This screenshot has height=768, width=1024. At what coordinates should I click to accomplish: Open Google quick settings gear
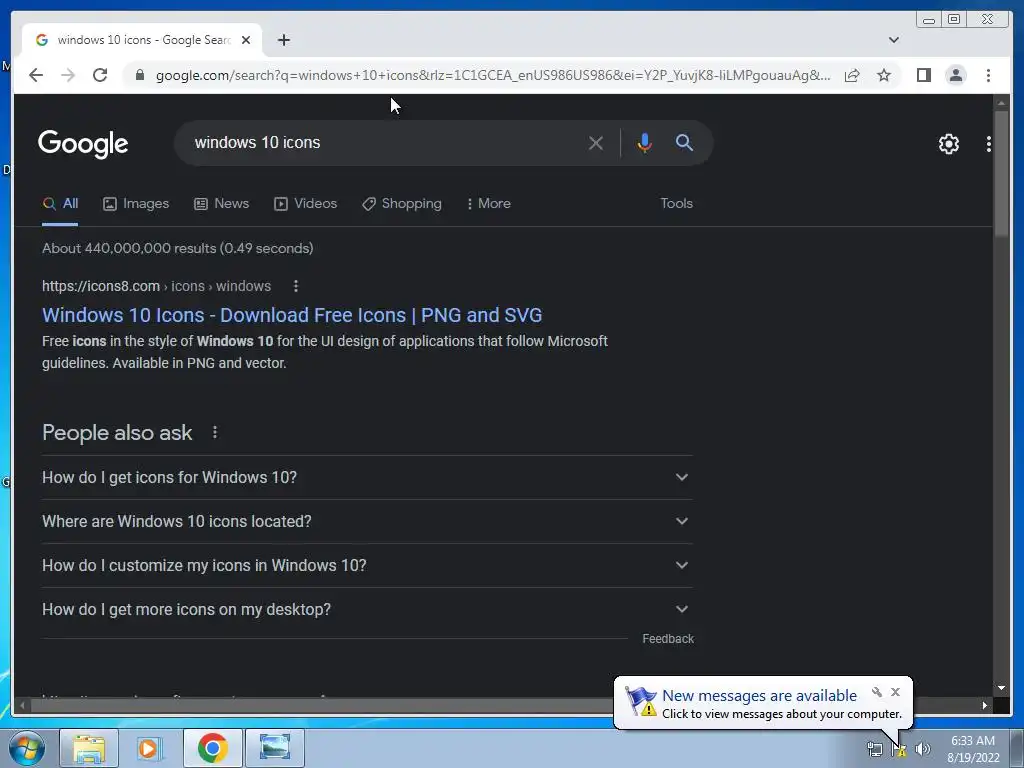(948, 144)
